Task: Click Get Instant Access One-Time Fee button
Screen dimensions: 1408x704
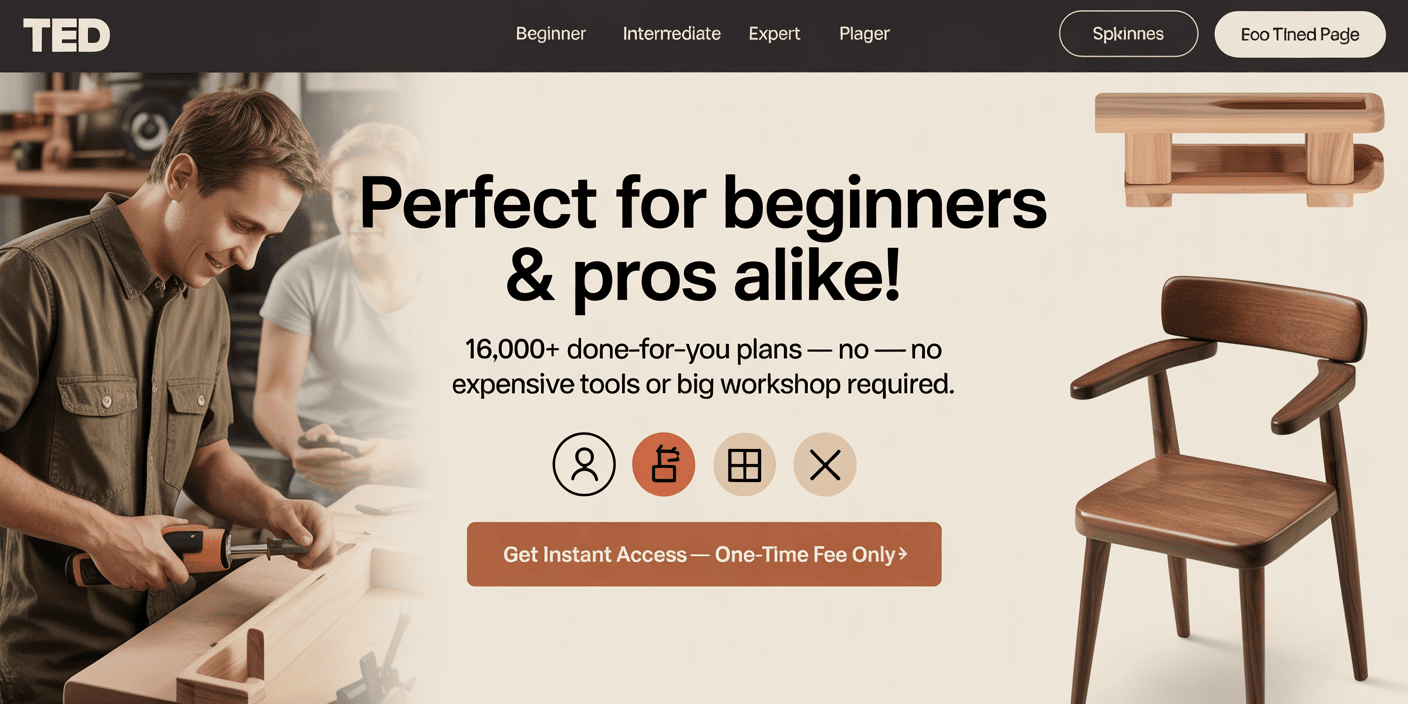Action: 704,554
